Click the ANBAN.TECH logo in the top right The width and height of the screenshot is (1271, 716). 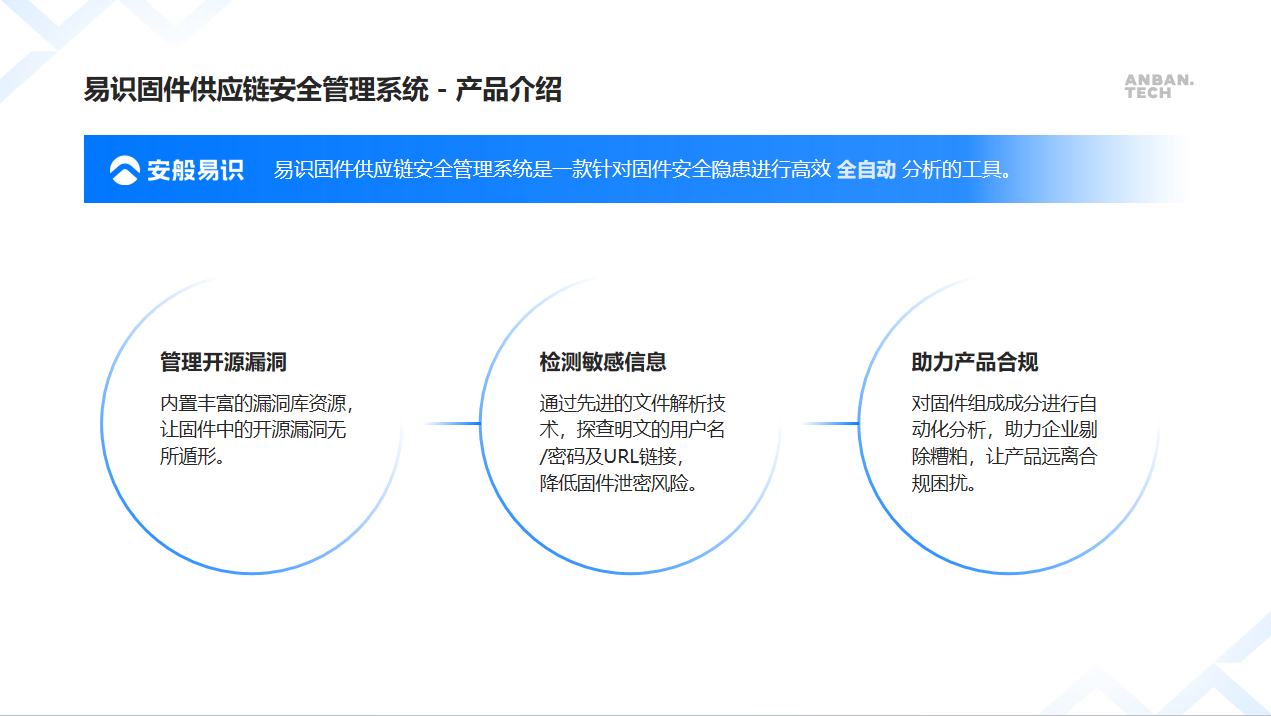[1159, 86]
